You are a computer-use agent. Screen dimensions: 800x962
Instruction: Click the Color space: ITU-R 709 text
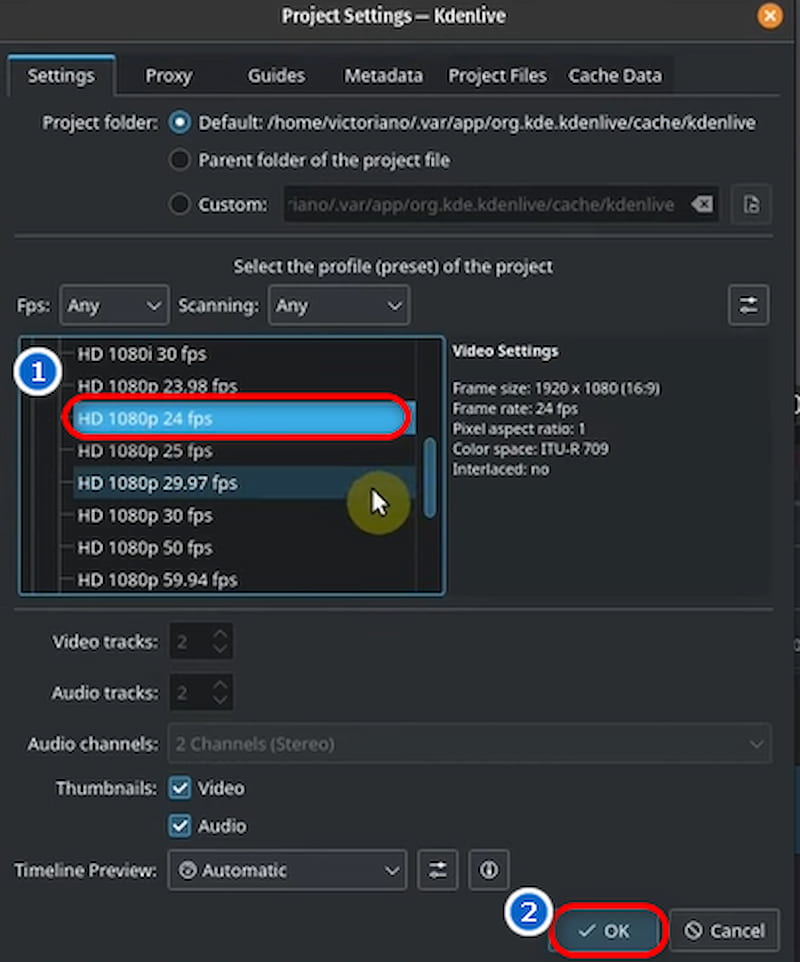click(x=530, y=449)
